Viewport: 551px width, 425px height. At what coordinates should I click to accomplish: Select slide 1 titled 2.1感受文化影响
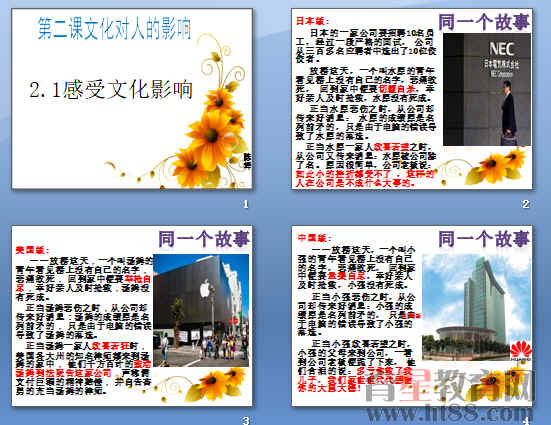pos(132,99)
